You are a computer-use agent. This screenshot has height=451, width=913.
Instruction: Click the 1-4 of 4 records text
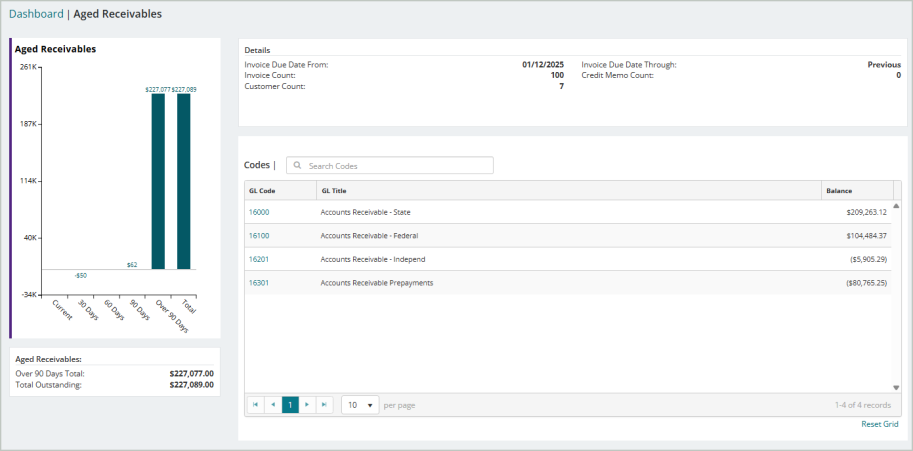click(x=862, y=405)
